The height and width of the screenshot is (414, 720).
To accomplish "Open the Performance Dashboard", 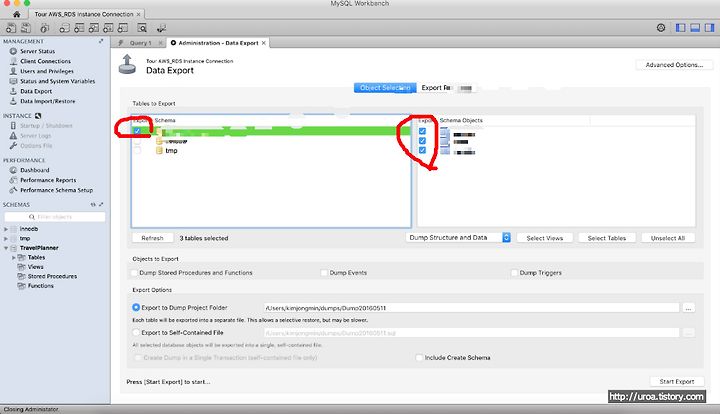I will coord(34,170).
